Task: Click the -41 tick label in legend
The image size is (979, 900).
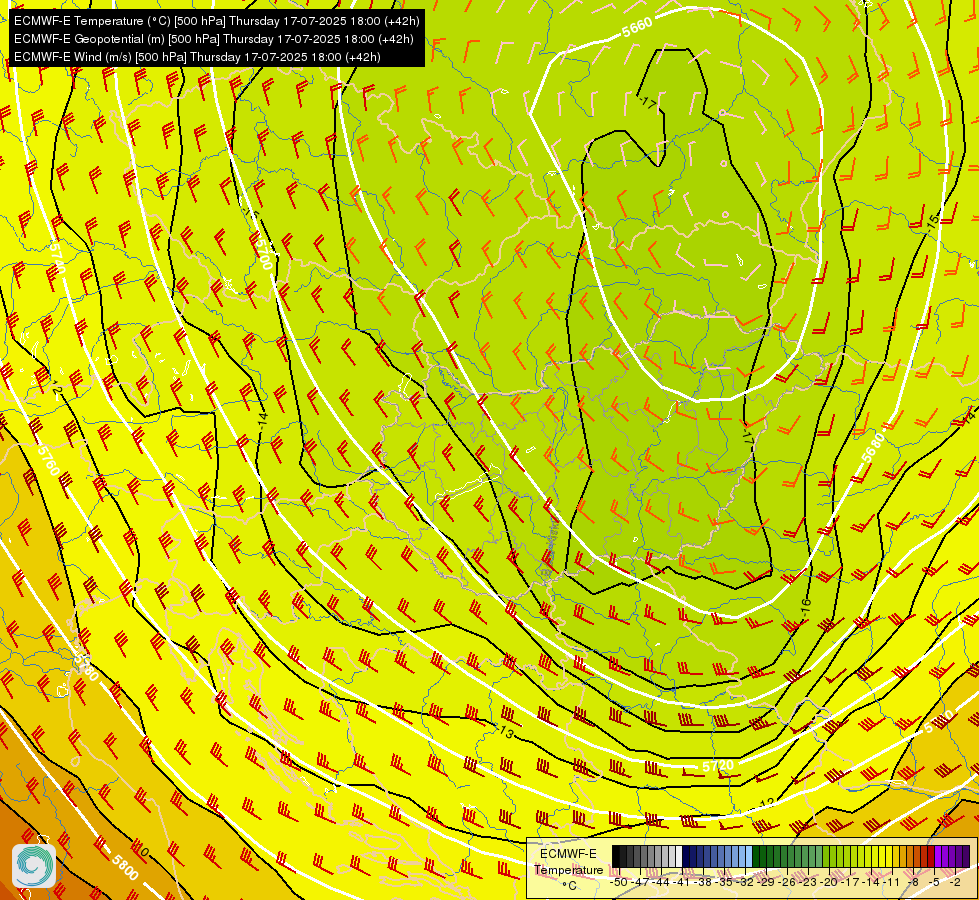Action: [682, 882]
